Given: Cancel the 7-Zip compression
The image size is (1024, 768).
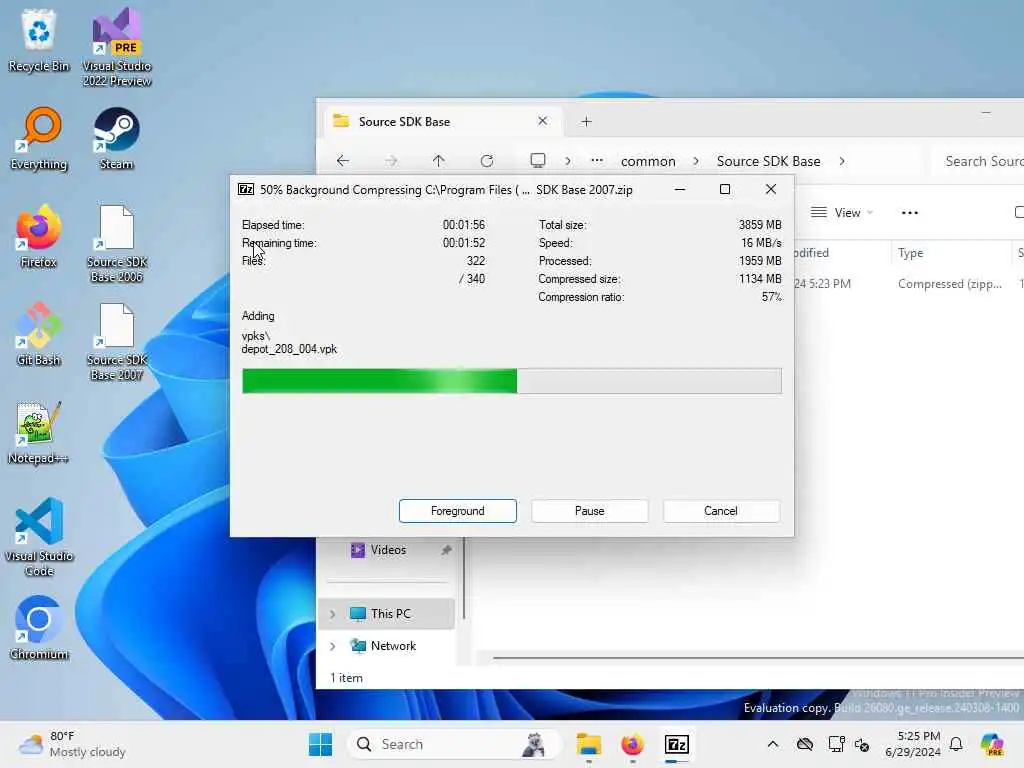Looking at the screenshot, I should 721,511.
